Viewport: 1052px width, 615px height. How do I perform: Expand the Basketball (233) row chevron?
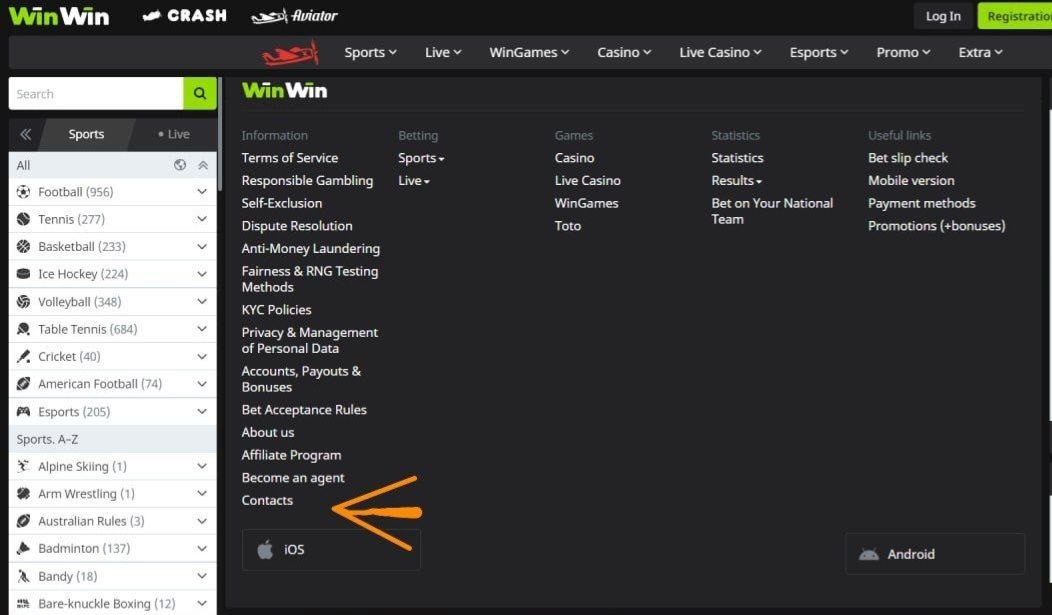pyautogui.click(x=201, y=246)
